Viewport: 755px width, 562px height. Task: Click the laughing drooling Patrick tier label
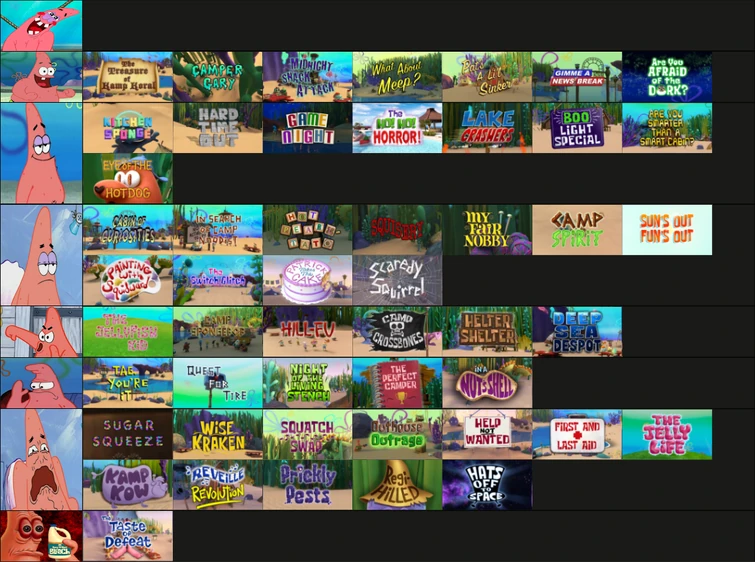[41, 26]
